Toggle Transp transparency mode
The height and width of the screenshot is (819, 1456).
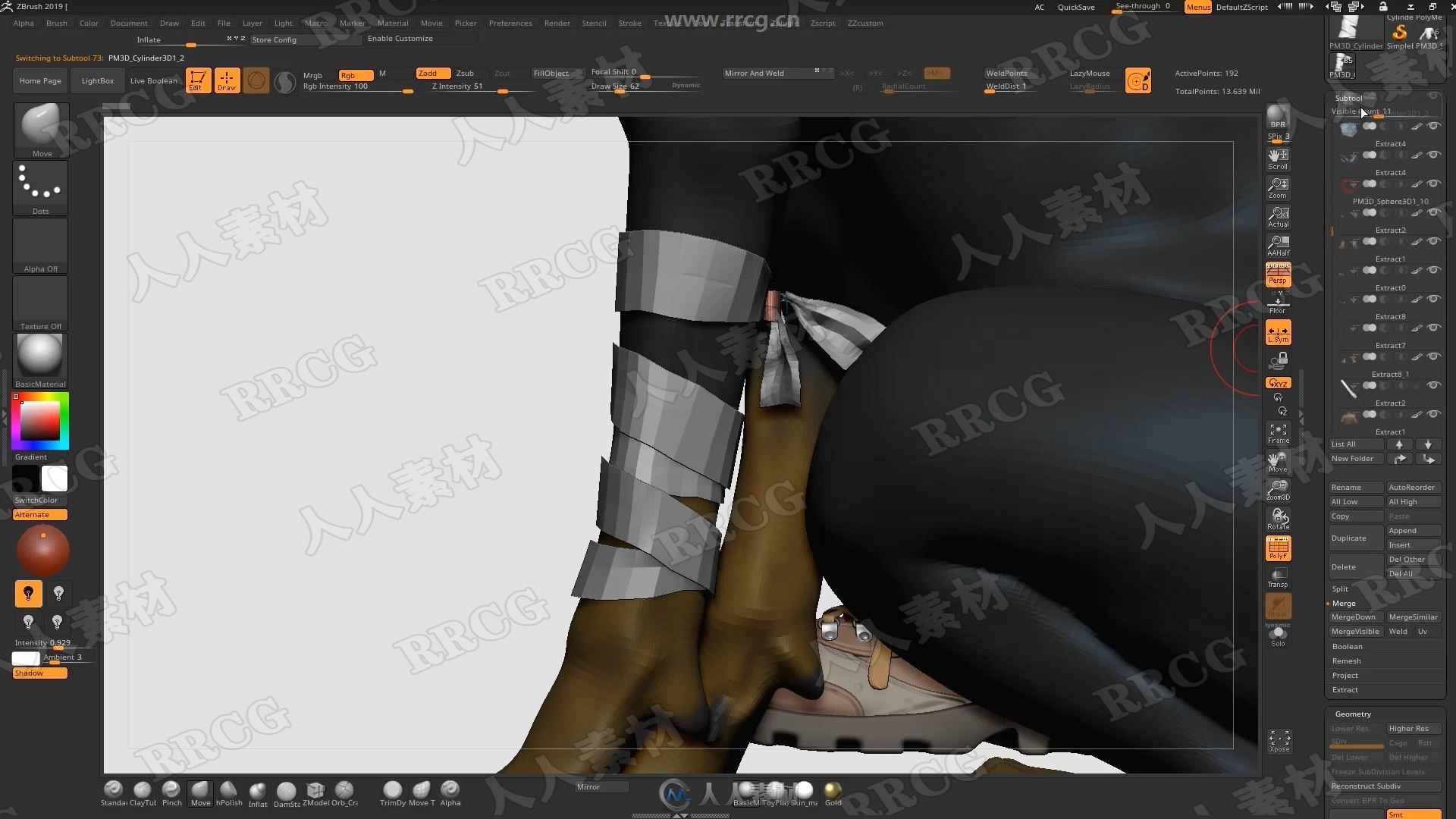click(1278, 577)
